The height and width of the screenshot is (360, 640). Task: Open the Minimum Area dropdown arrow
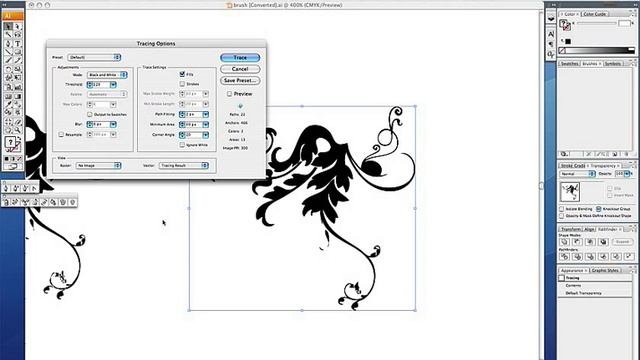click(x=206, y=124)
